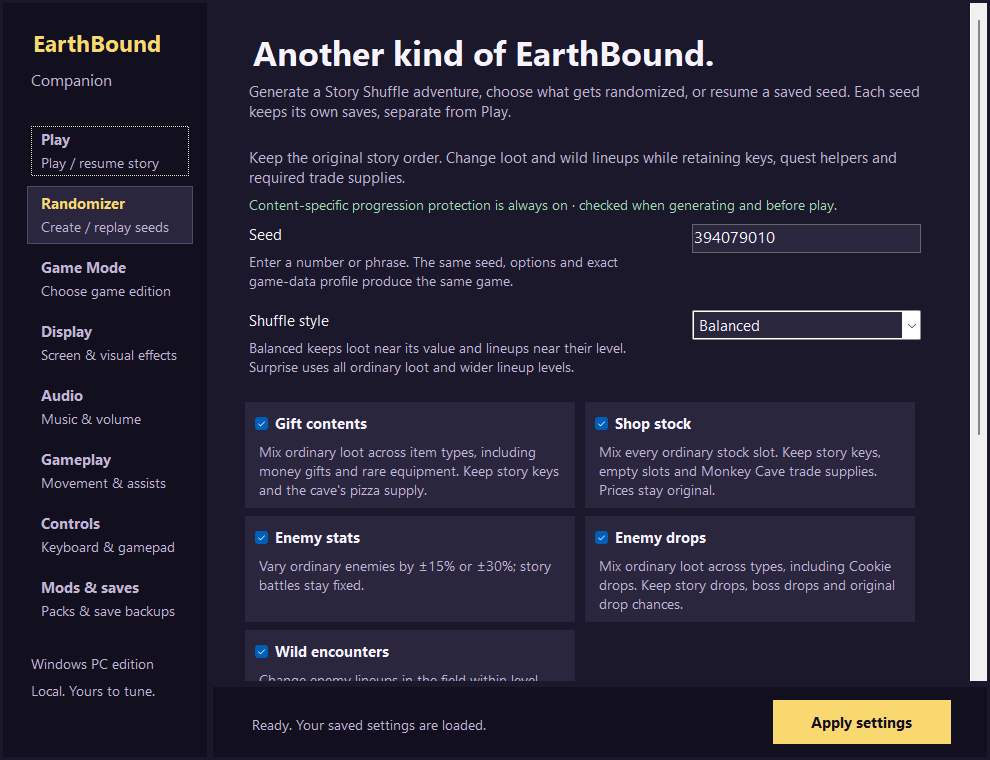This screenshot has width=990, height=760.
Task: Click the Wild encounters card title
Action: [332, 651]
